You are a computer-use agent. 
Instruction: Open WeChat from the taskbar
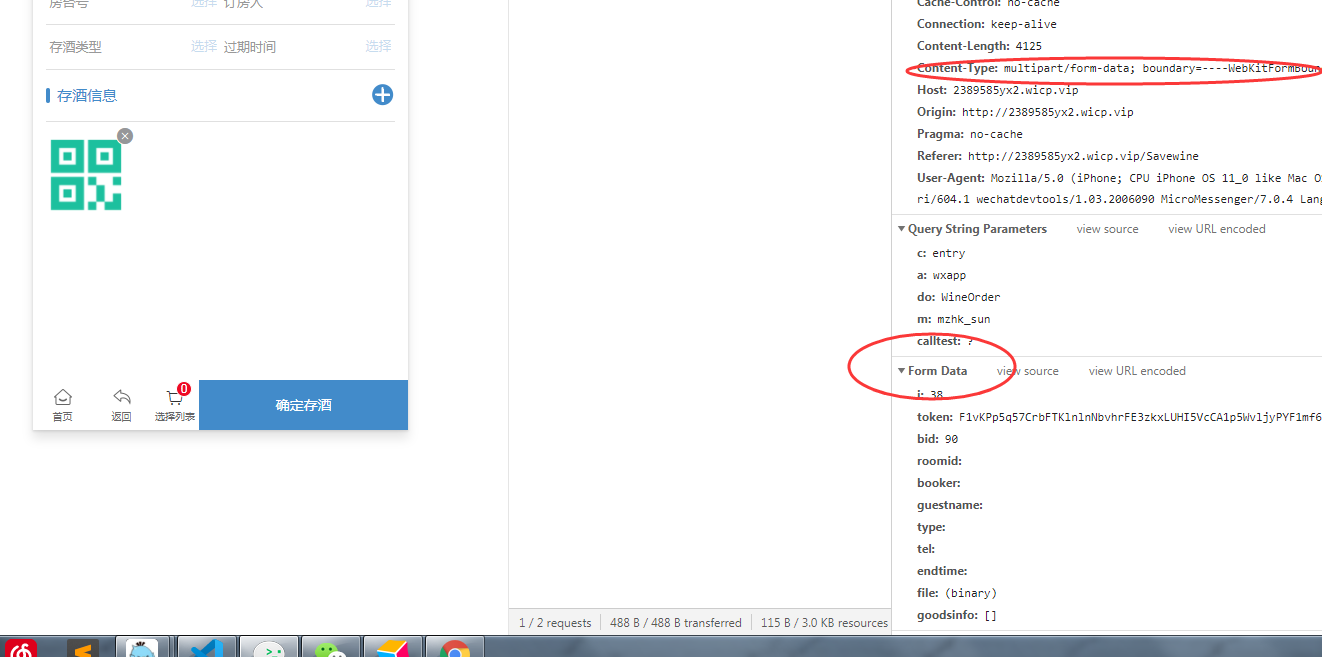coord(331,649)
